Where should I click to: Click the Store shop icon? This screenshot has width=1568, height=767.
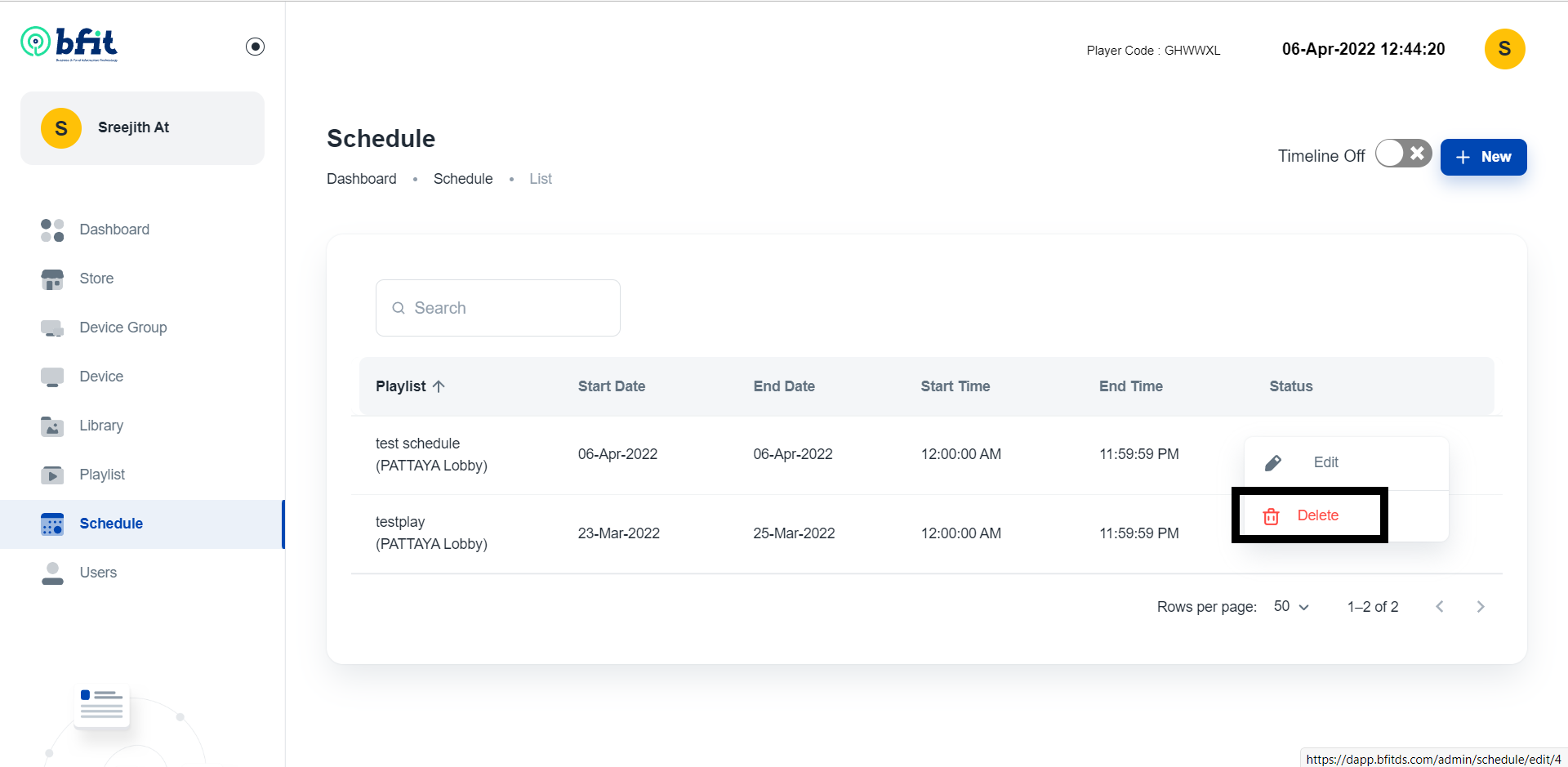[52, 279]
